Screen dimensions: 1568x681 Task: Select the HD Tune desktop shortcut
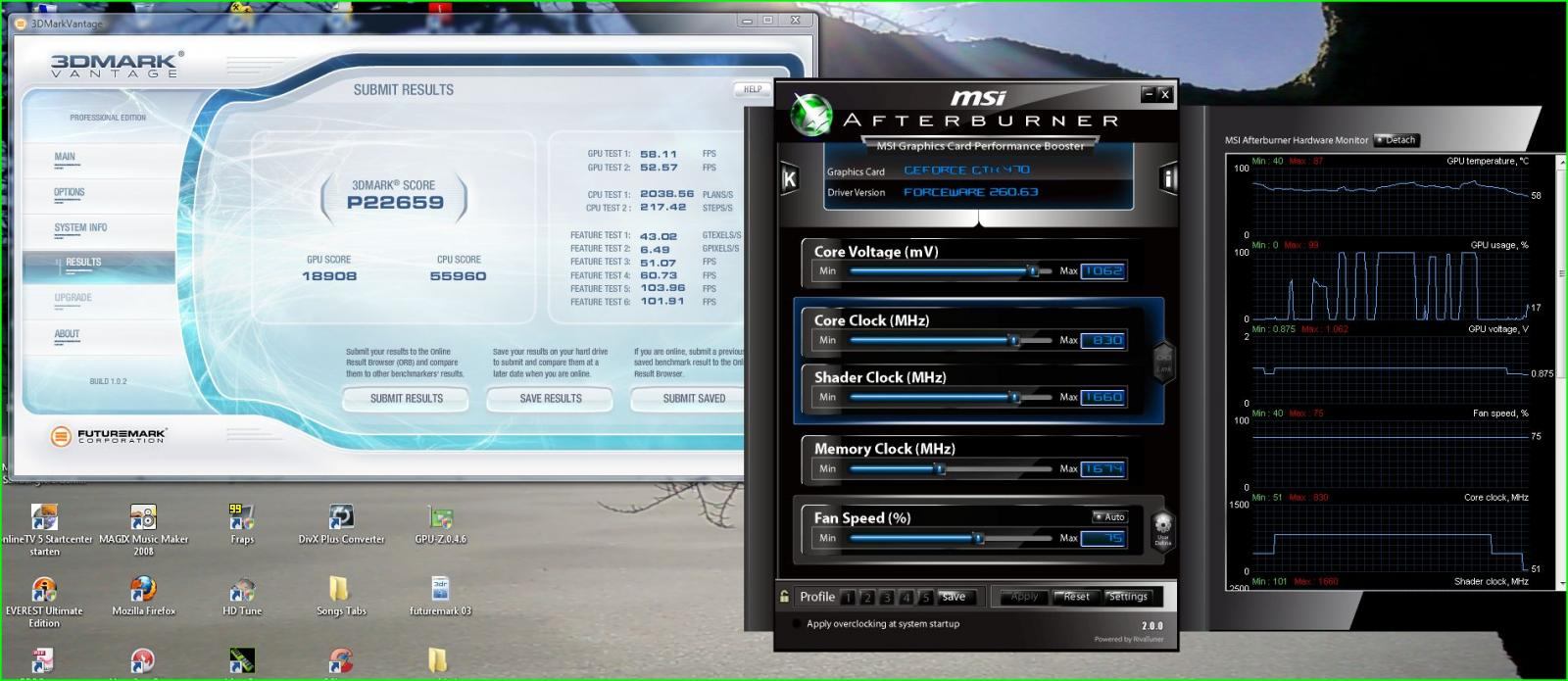[242, 595]
